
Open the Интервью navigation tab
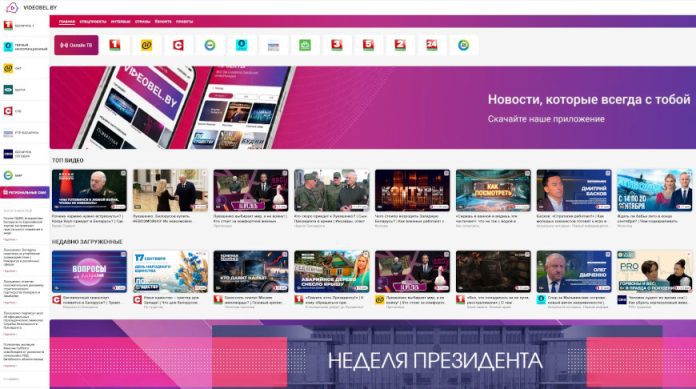click(x=120, y=21)
